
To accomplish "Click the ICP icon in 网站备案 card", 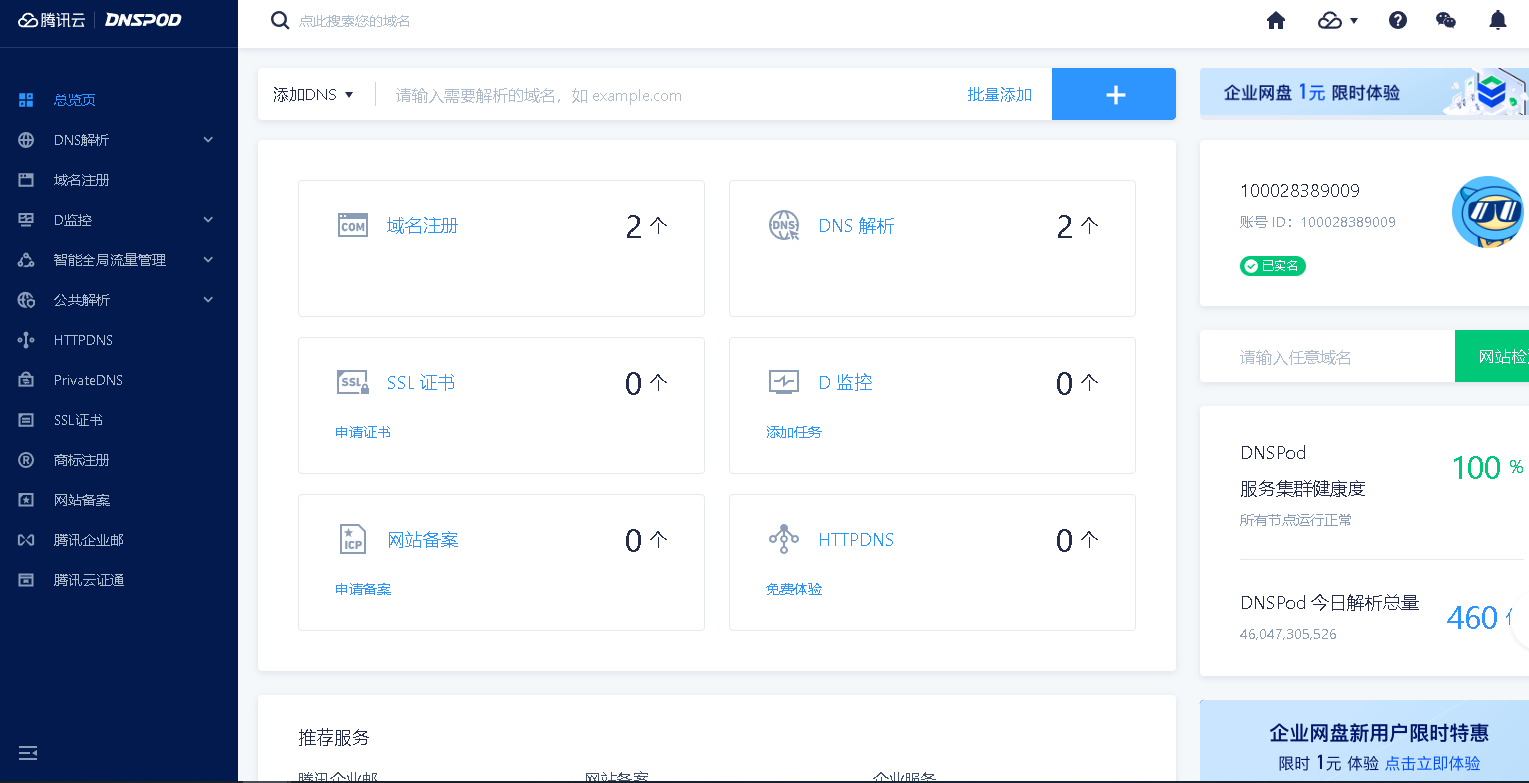I will click(353, 539).
